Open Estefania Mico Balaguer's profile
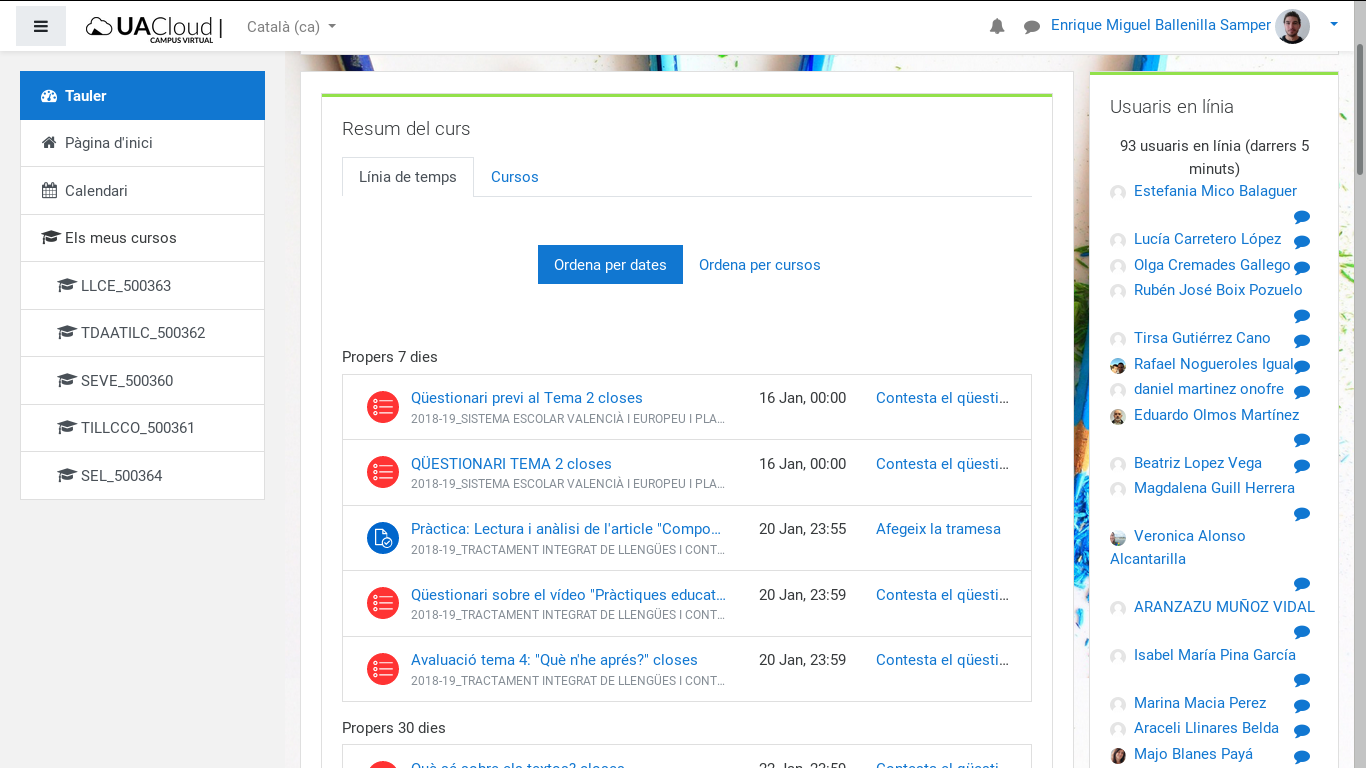The height and width of the screenshot is (768, 1366). click(1215, 191)
